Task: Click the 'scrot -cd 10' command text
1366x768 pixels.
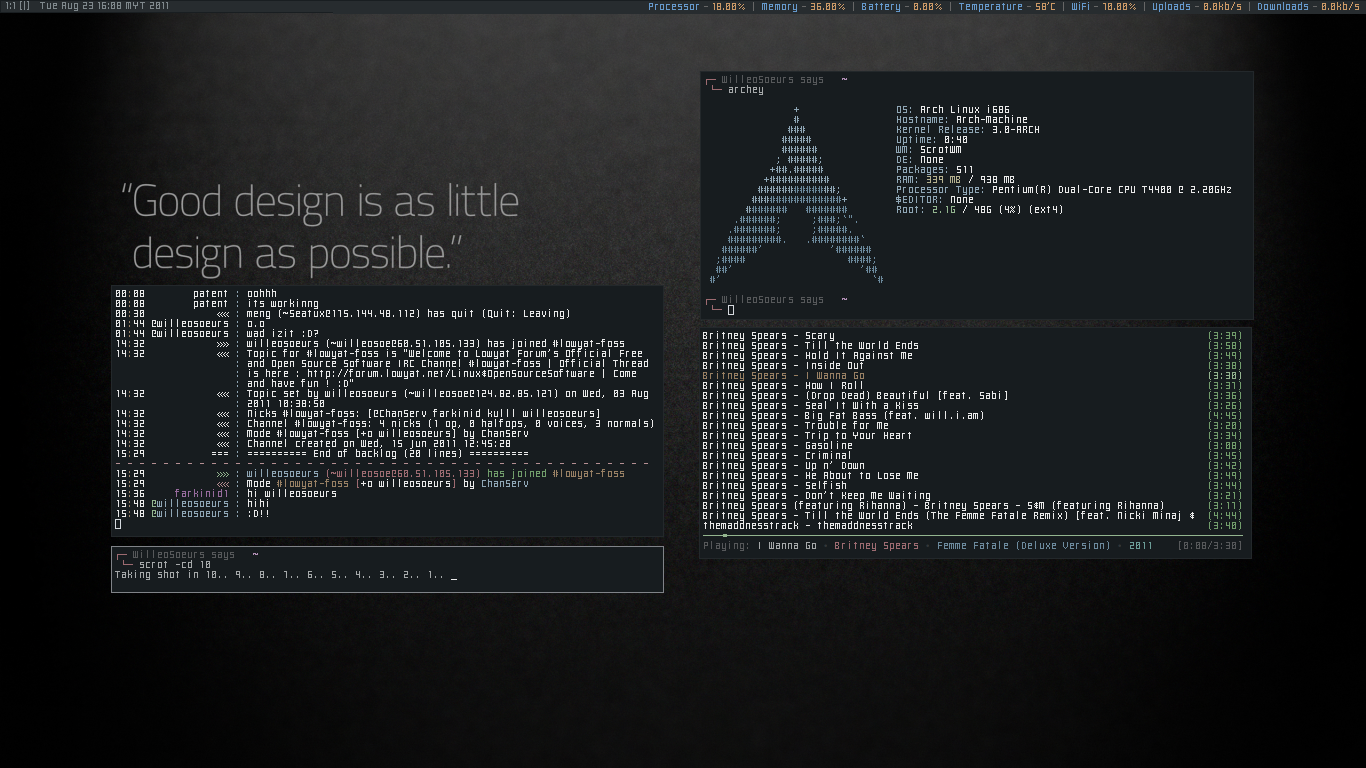Action: click(175, 565)
